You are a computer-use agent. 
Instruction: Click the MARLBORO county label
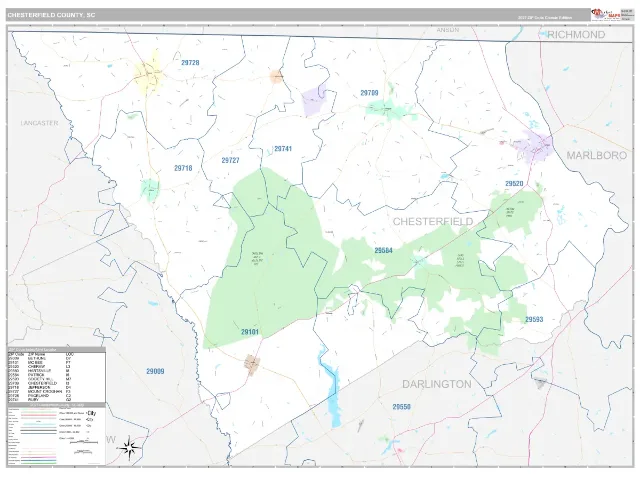596,156
